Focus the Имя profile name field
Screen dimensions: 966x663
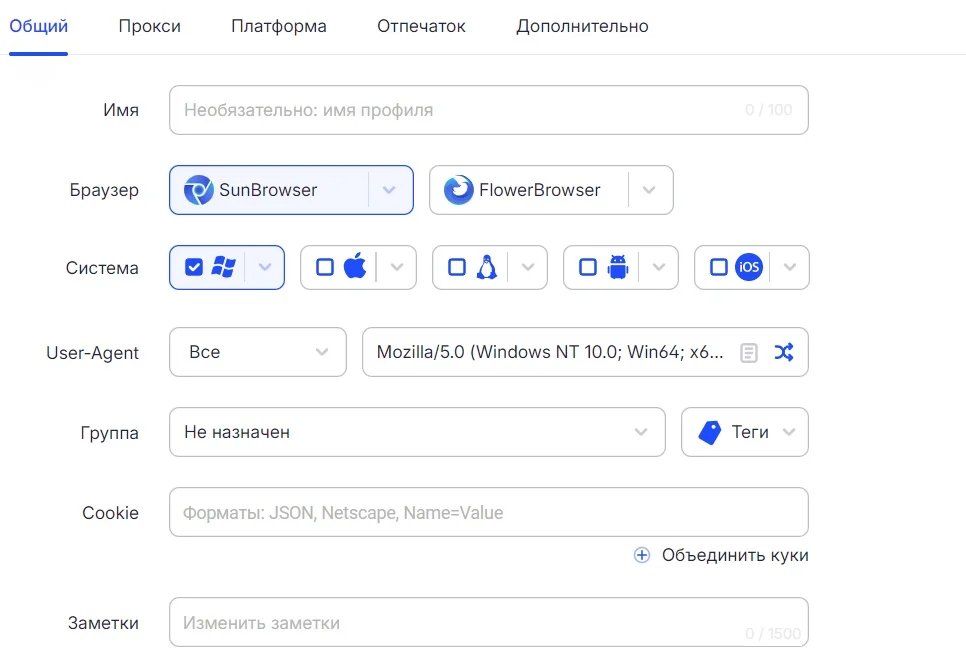click(489, 110)
